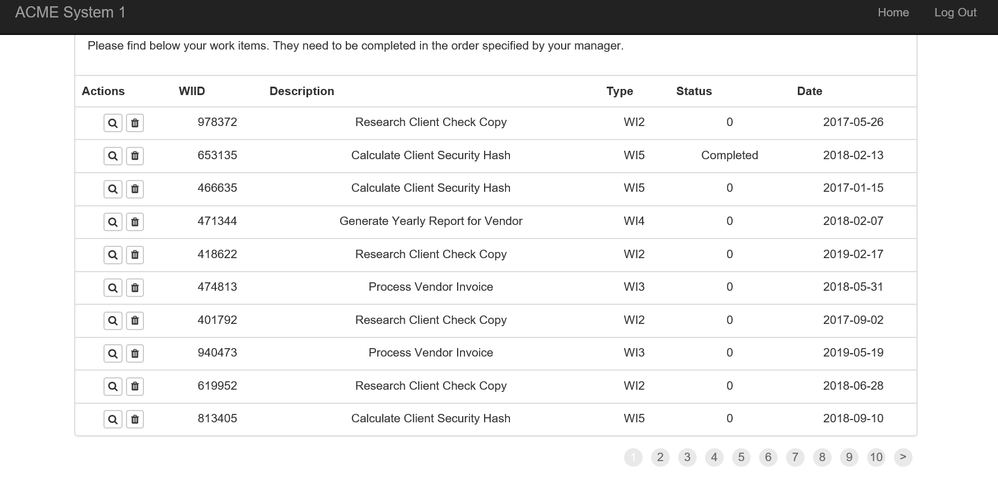
Task: Delete the 474813 Process Vendor Invoice item
Action: click(135, 288)
